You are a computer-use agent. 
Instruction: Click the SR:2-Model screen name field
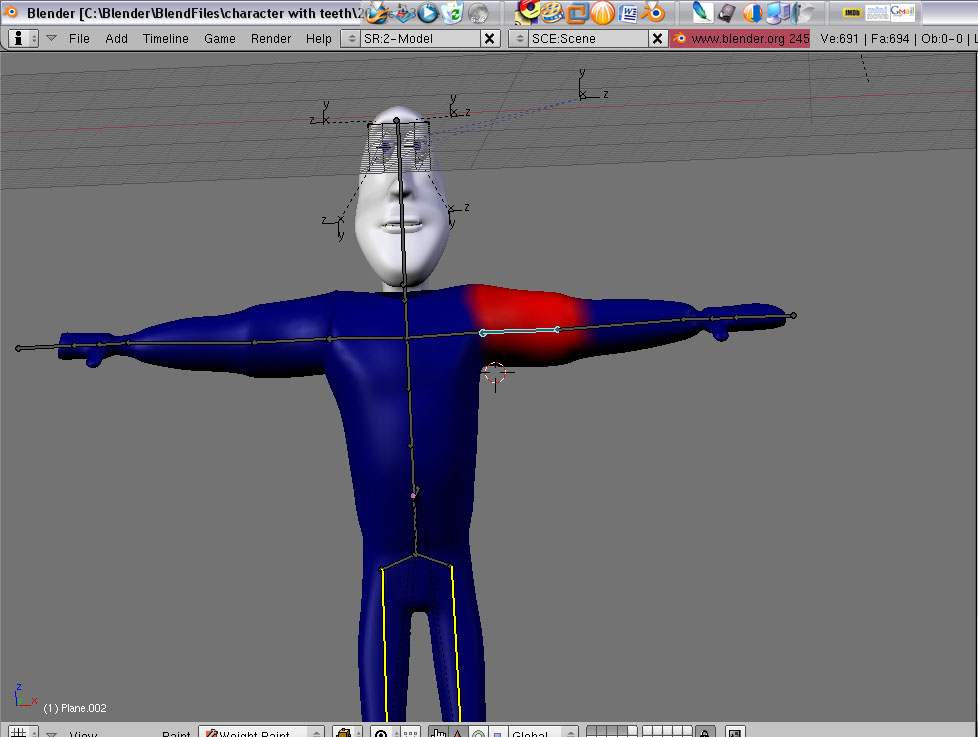pyautogui.click(x=421, y=39)
